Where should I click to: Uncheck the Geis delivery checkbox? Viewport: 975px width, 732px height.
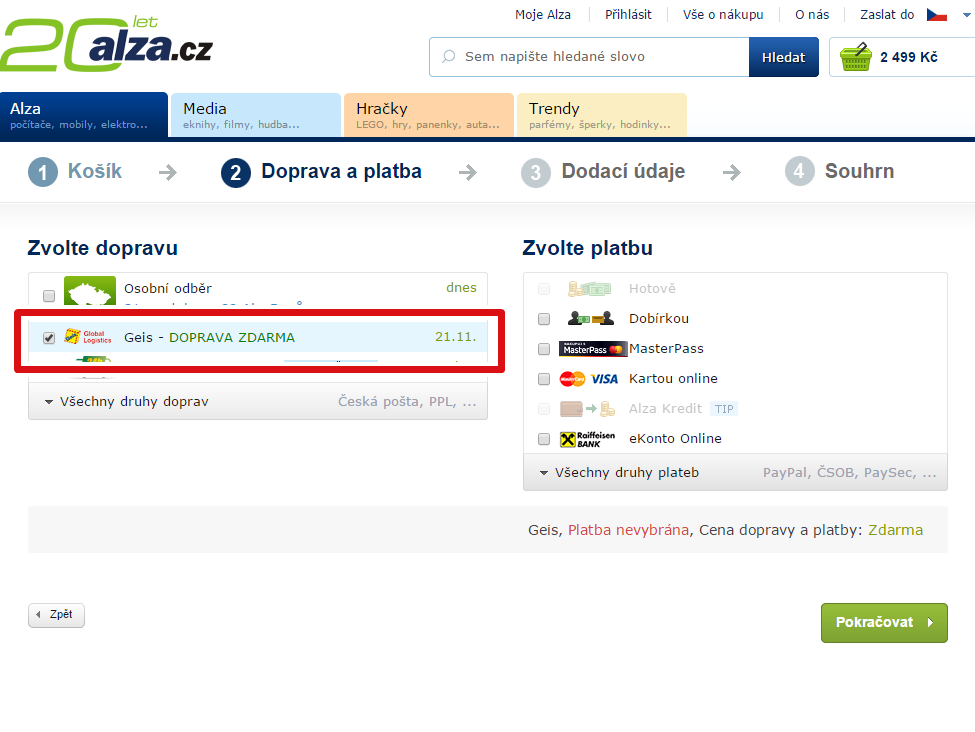pos(49,338)
